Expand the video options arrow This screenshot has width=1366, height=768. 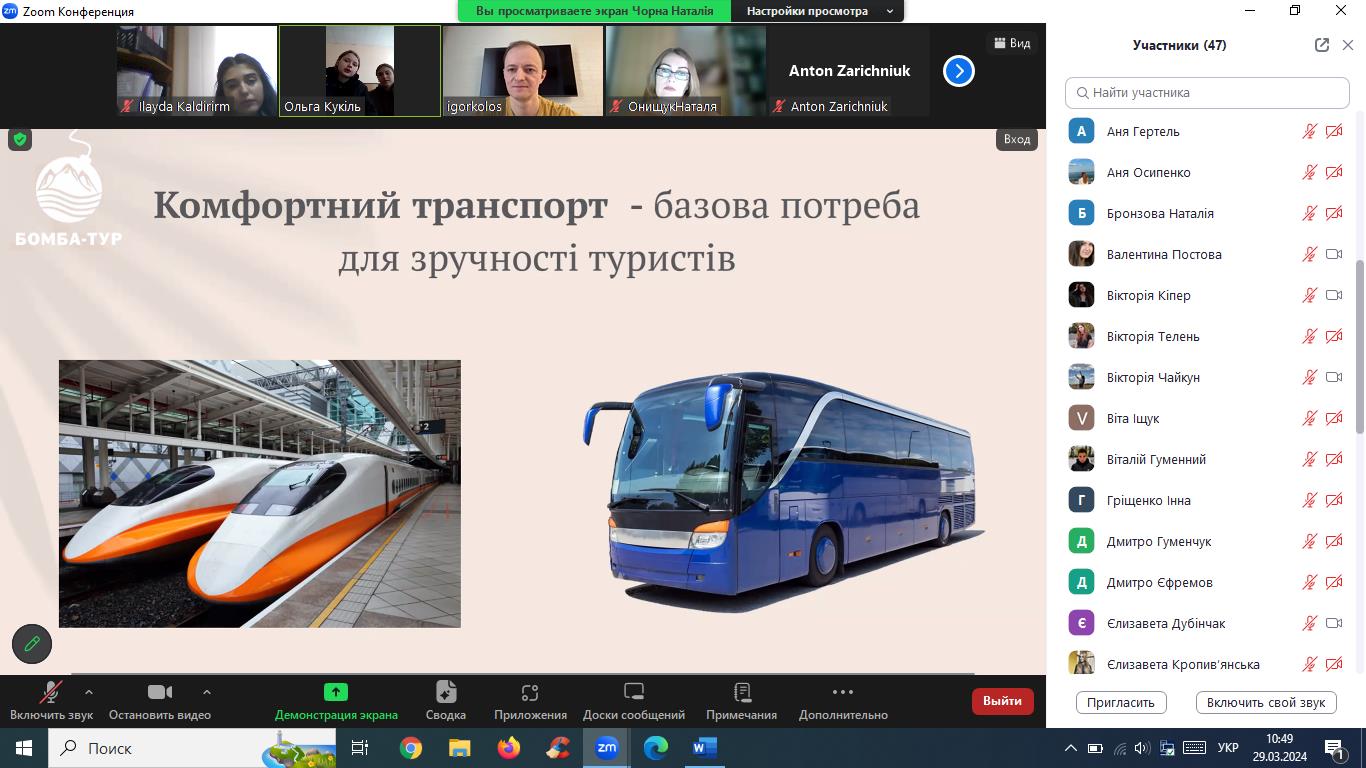point(207,691)
